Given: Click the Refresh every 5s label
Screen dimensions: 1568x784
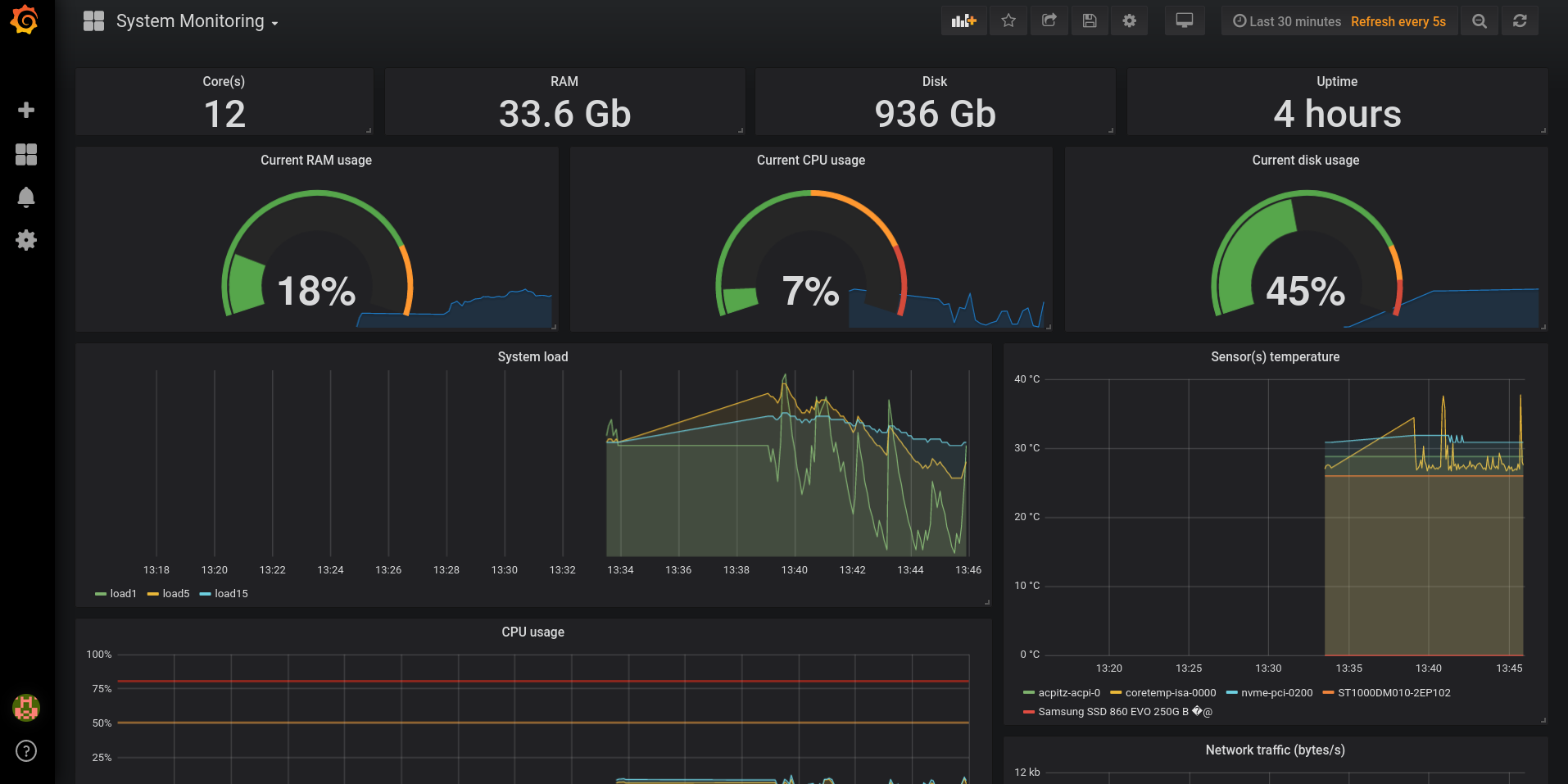Looking at the screenshot, I should click(x=1398, y=21).
